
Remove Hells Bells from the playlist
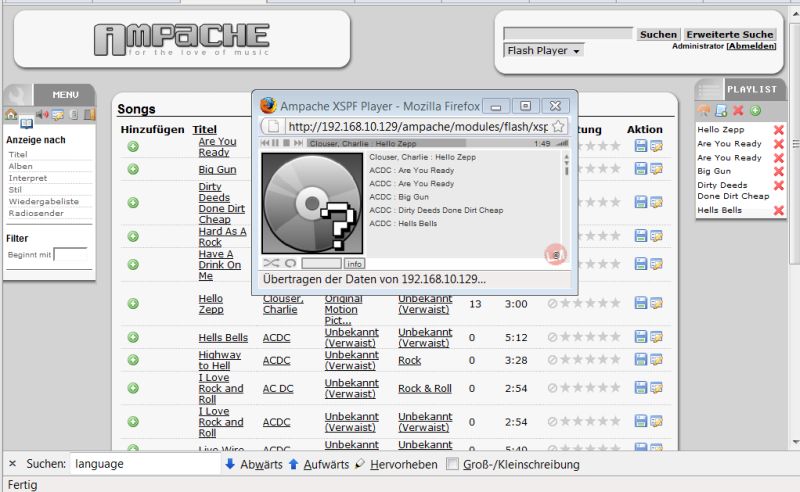pos(779,210)
